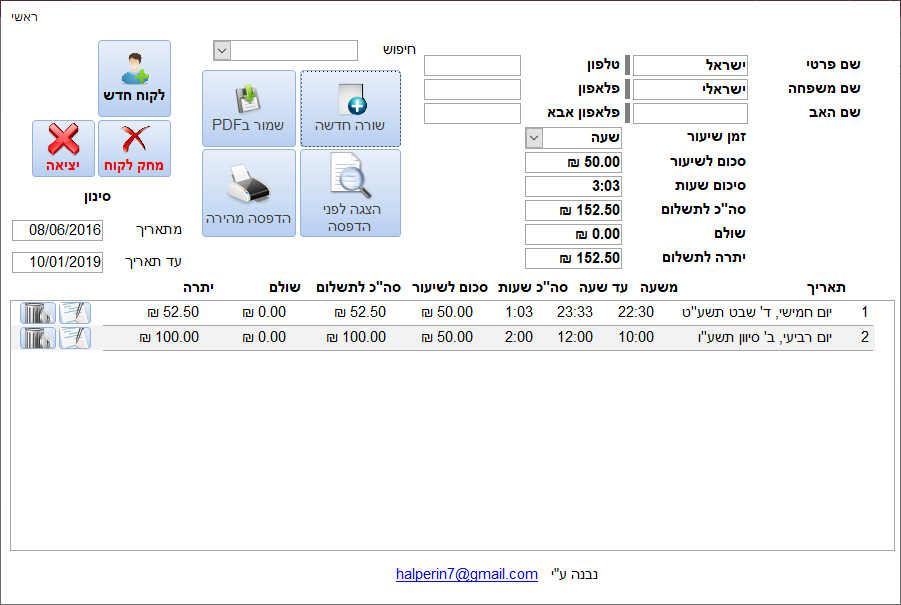
Task: Click the שם פרטי input field
Action: pos(690,65)
